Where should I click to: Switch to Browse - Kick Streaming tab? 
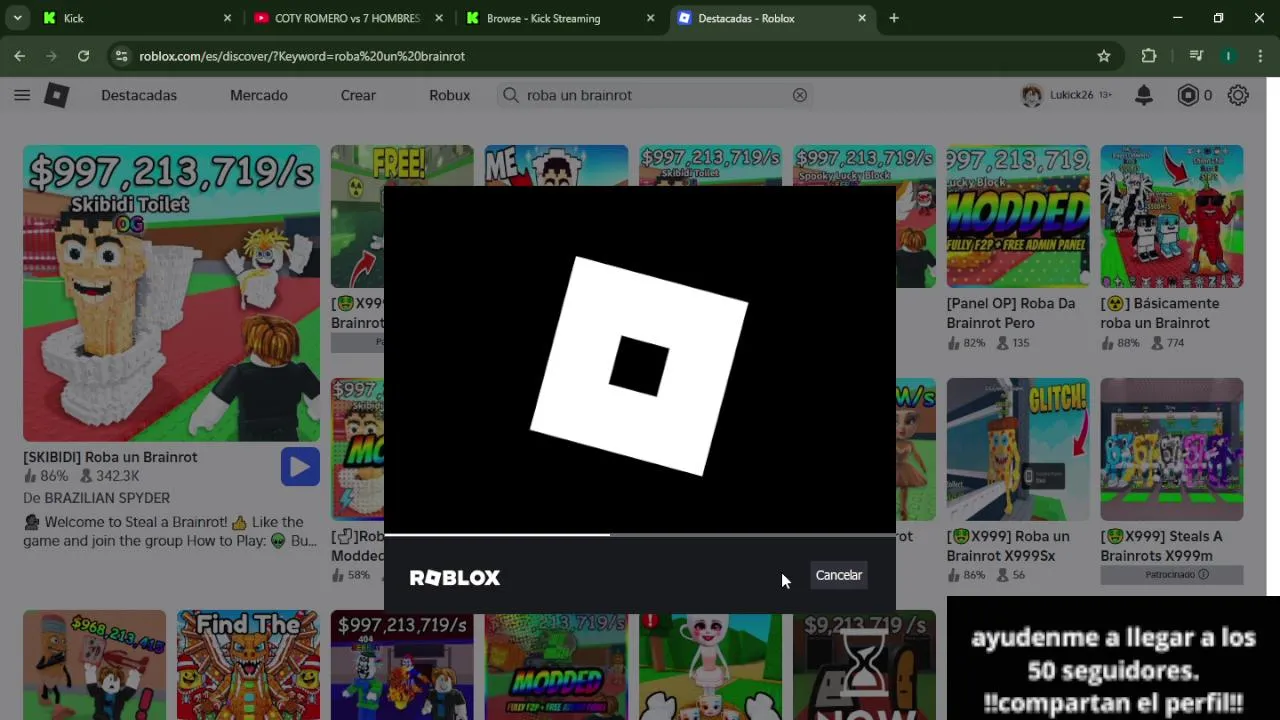(560, 18)
